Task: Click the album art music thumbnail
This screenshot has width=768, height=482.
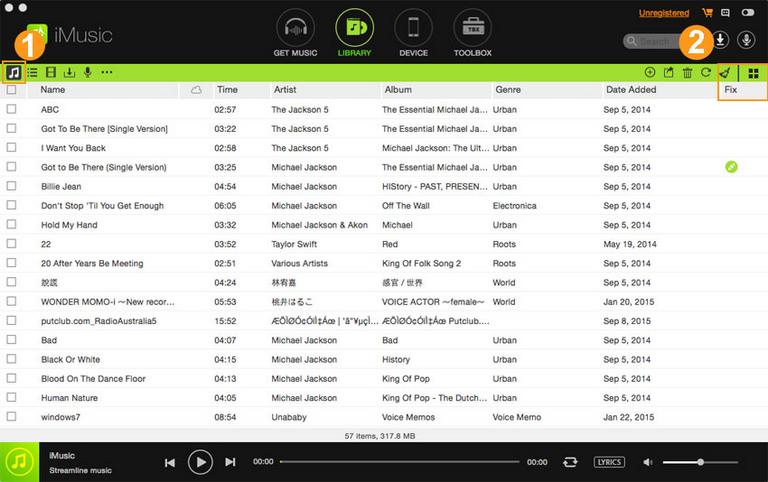Action: coord(20,462)
